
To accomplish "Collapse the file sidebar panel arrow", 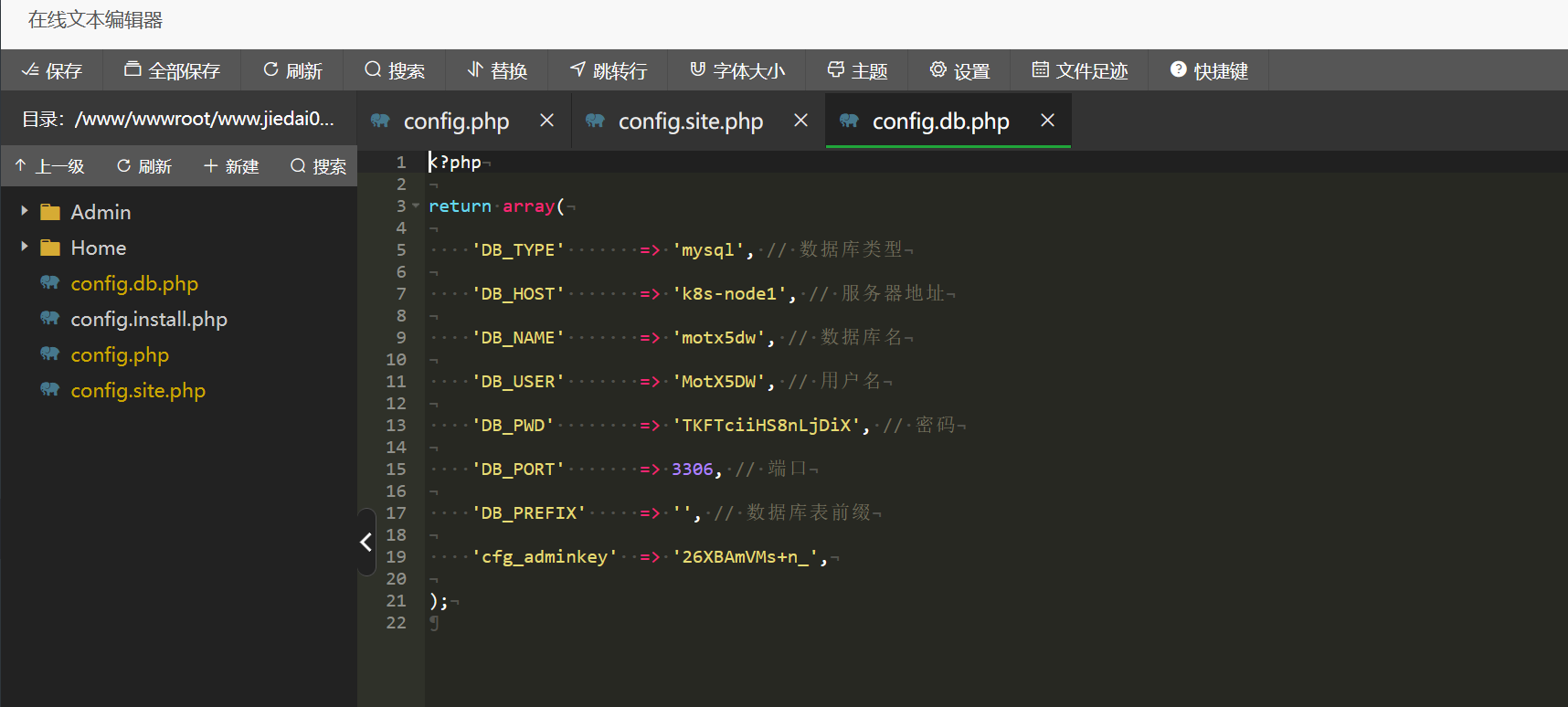I will [366, 542].
